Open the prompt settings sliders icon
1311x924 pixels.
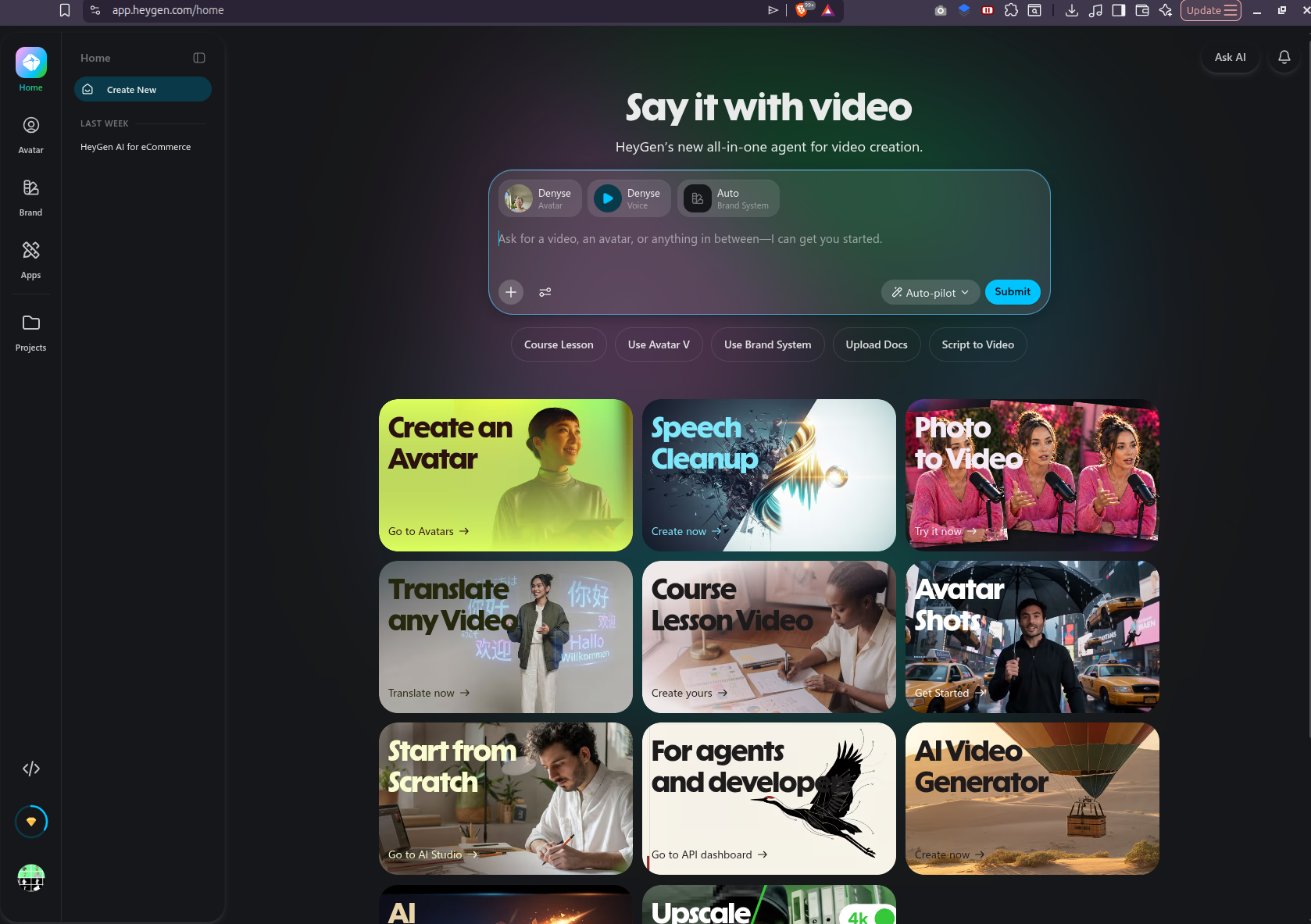tap(545, 292)
